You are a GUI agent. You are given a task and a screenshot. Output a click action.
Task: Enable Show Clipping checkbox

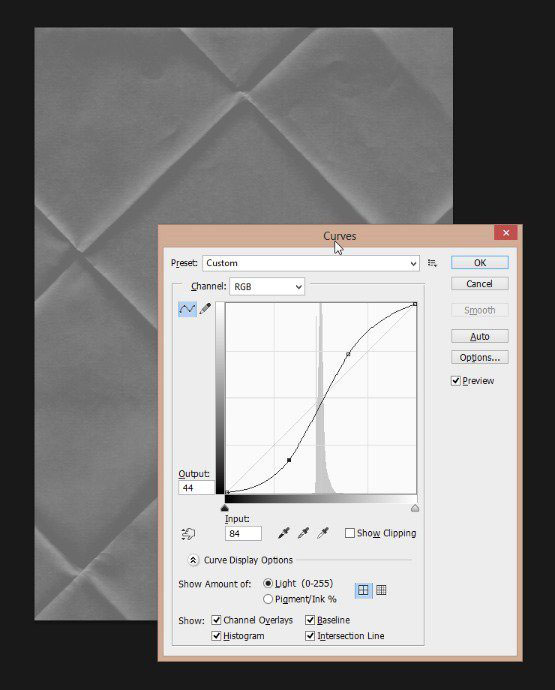point(350,533)
